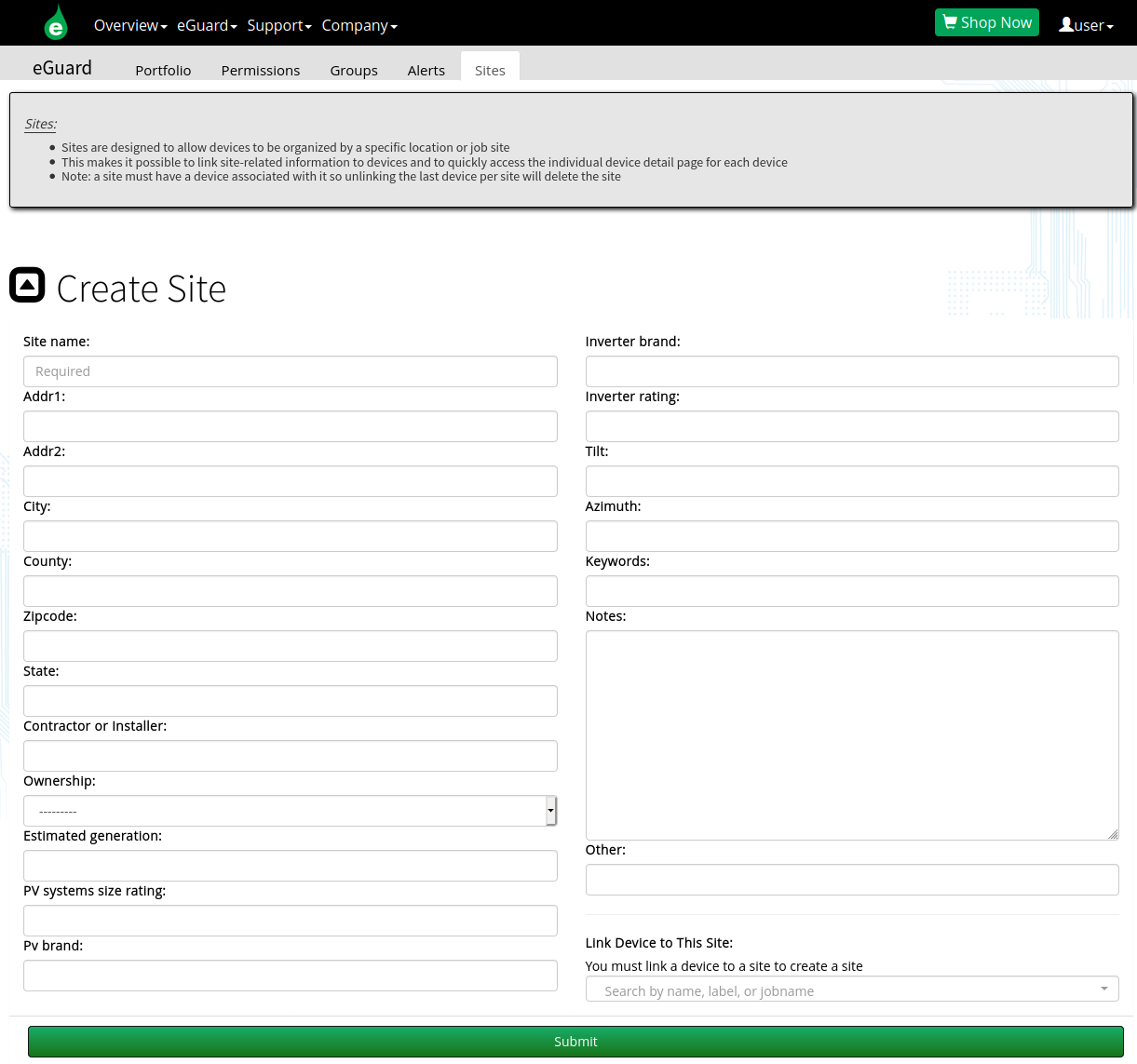Focus the Site name input field
This screenshot has height=1064, width=1137.
291,371
